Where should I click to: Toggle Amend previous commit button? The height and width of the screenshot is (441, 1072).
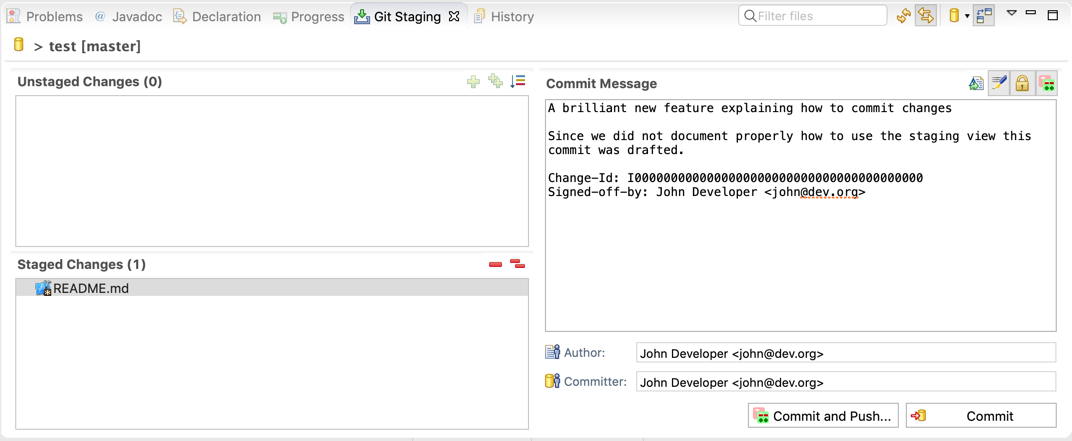[976, 83]
